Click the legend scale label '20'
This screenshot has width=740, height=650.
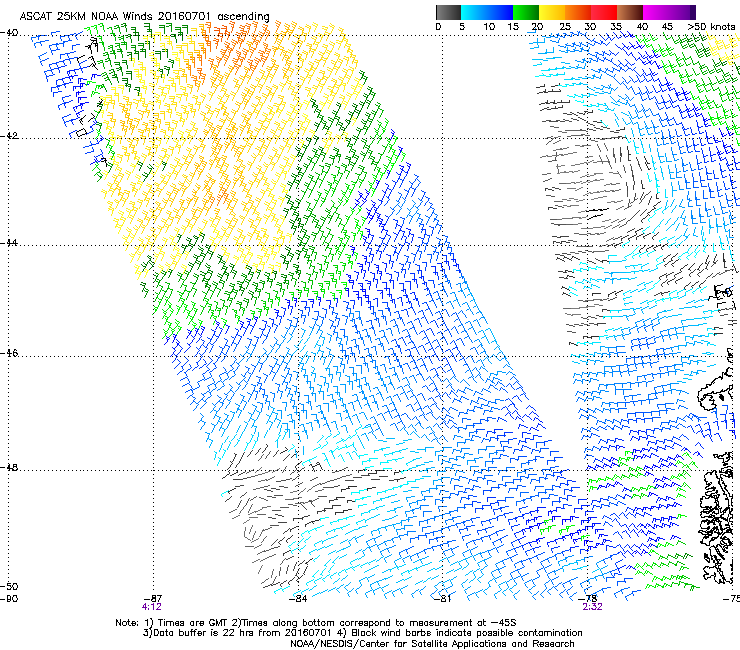[x=537, y=27]
